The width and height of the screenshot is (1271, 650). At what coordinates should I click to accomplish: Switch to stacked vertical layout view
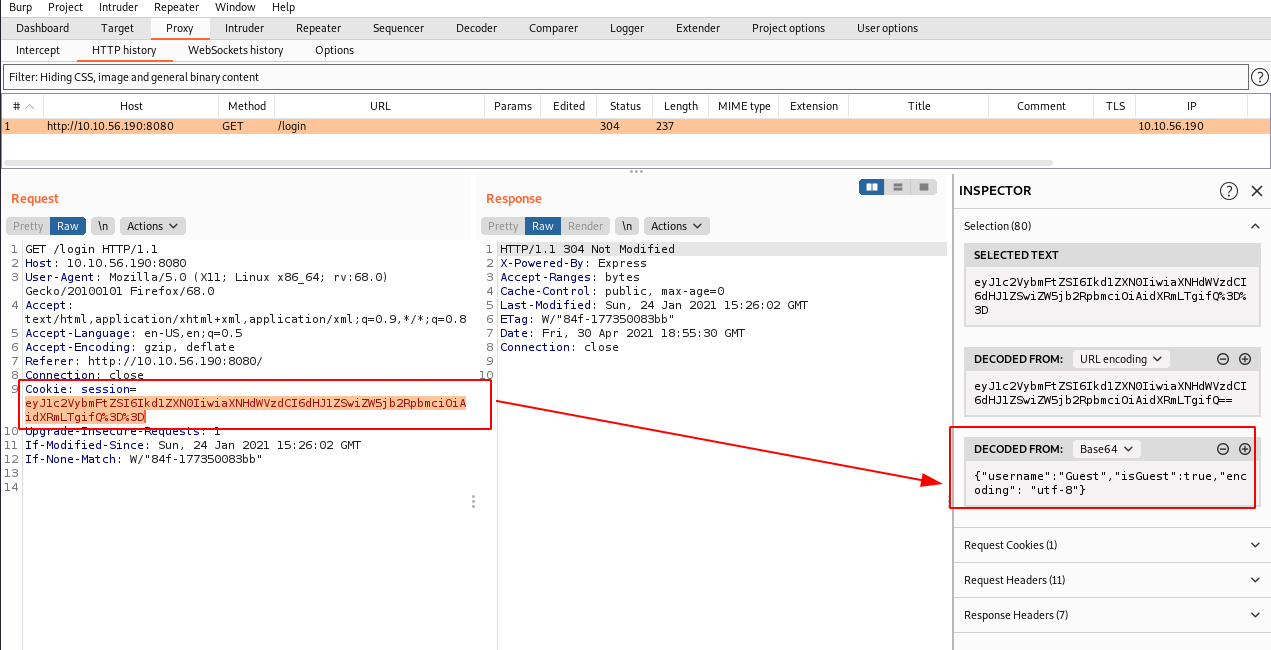(898, 187)
